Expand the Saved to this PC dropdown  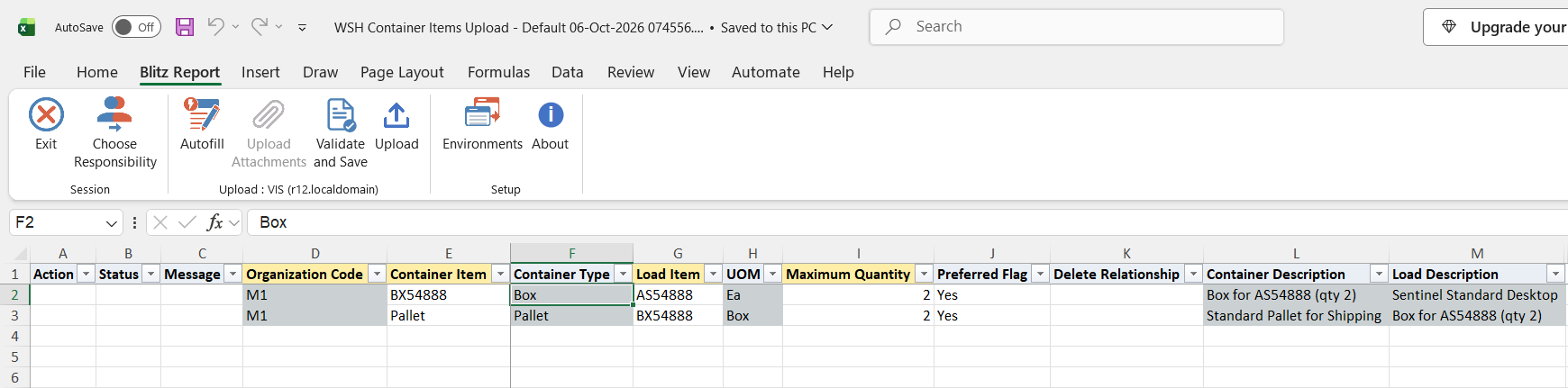coord(827,27)
